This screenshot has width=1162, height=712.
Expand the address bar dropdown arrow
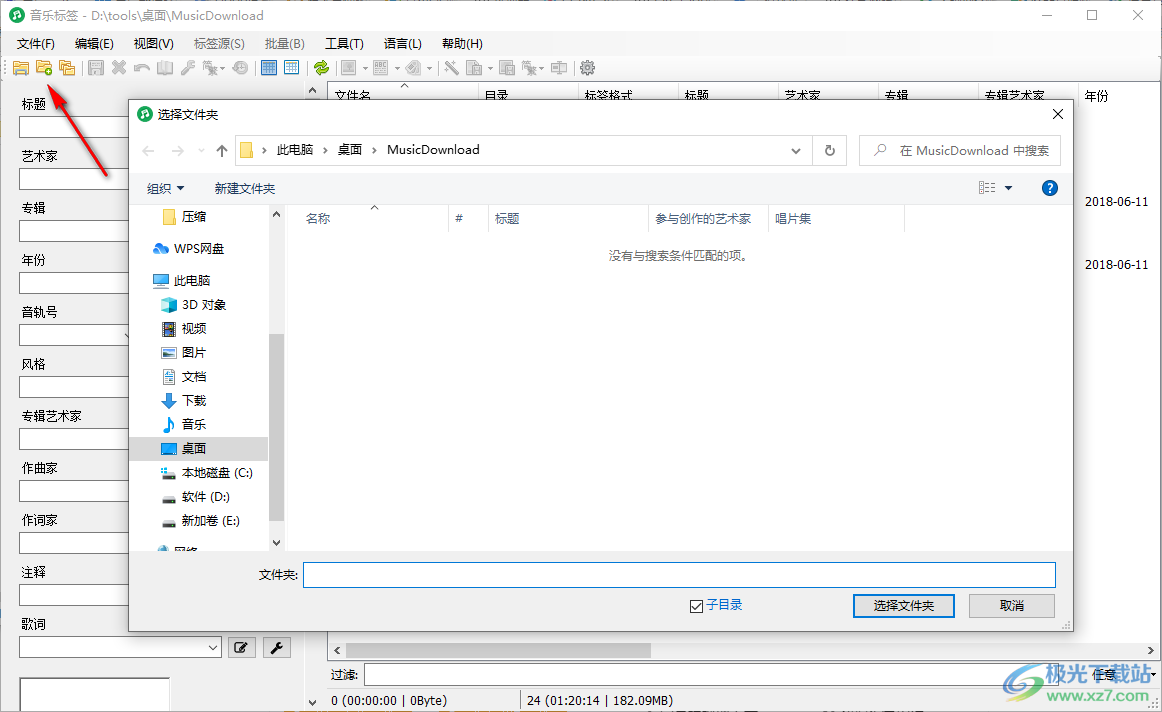tap(796, 149)
